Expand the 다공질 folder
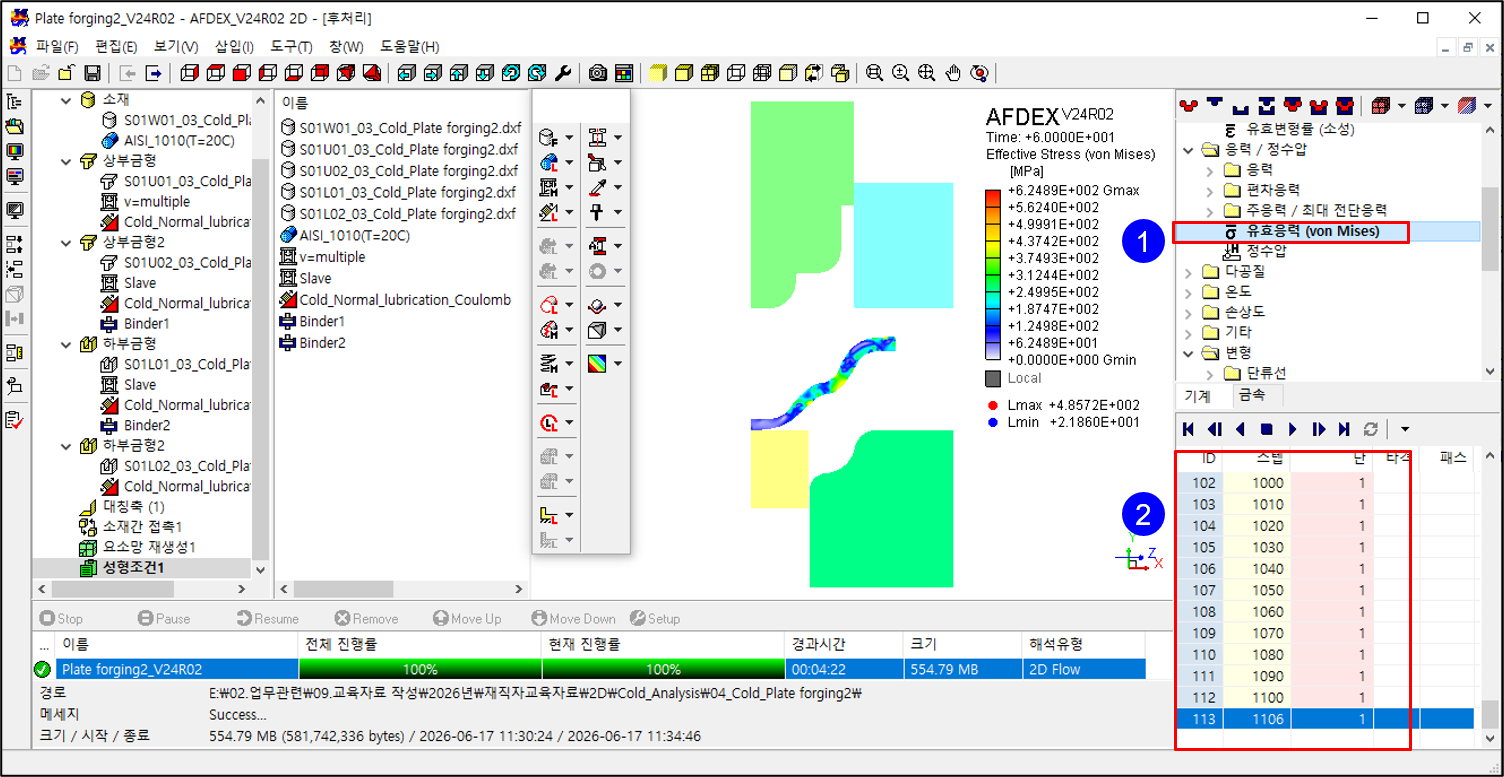Image resolution: width=1504 pixels, height=777 pixels. [1188, 271]
